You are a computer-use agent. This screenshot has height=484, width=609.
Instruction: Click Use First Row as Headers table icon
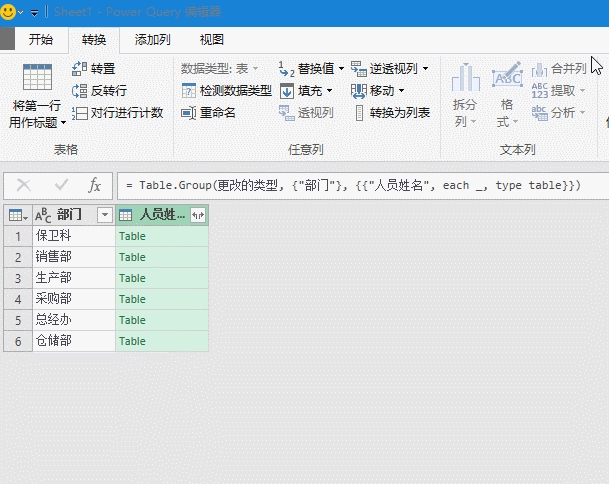37,77
